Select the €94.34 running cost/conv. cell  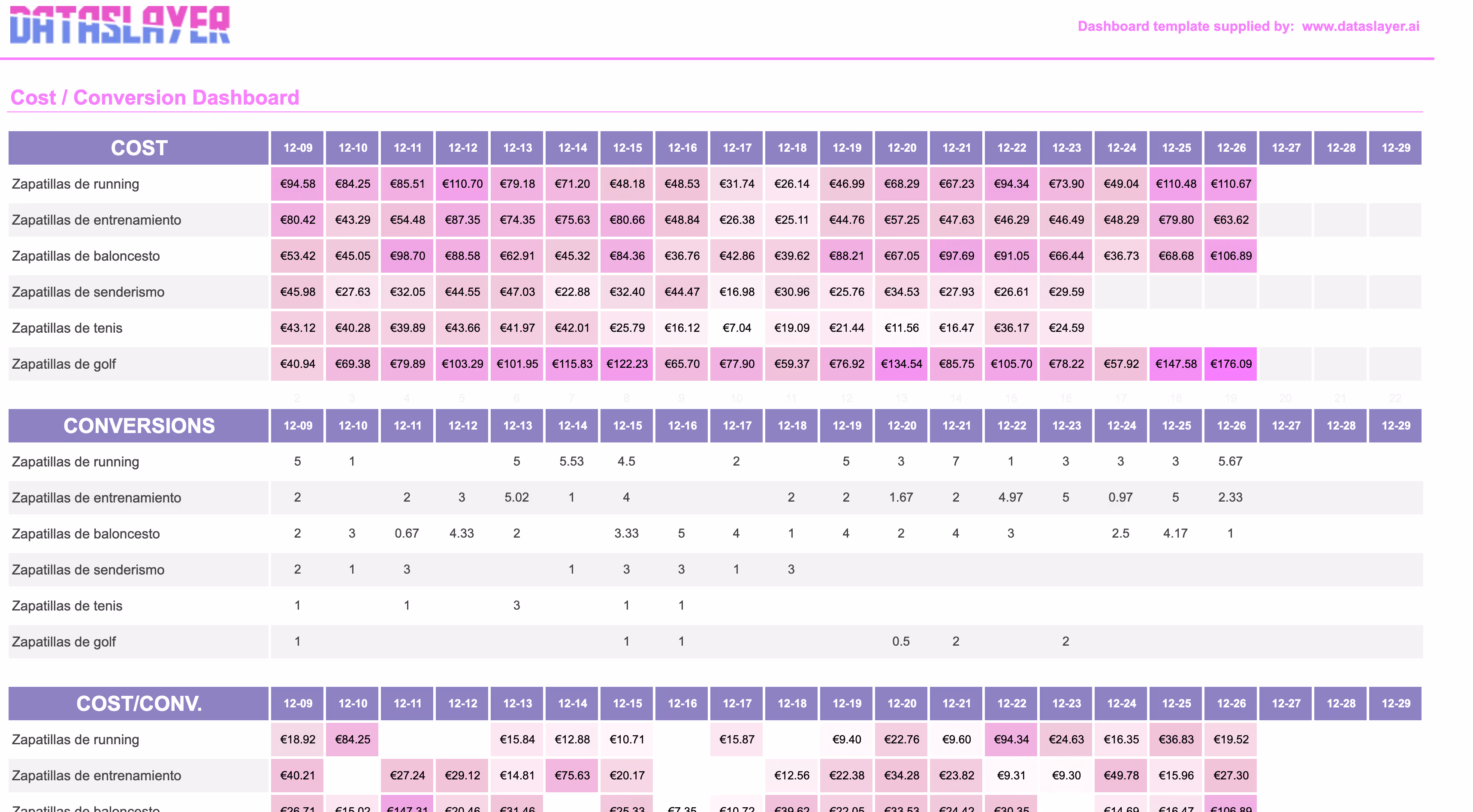1011,740
